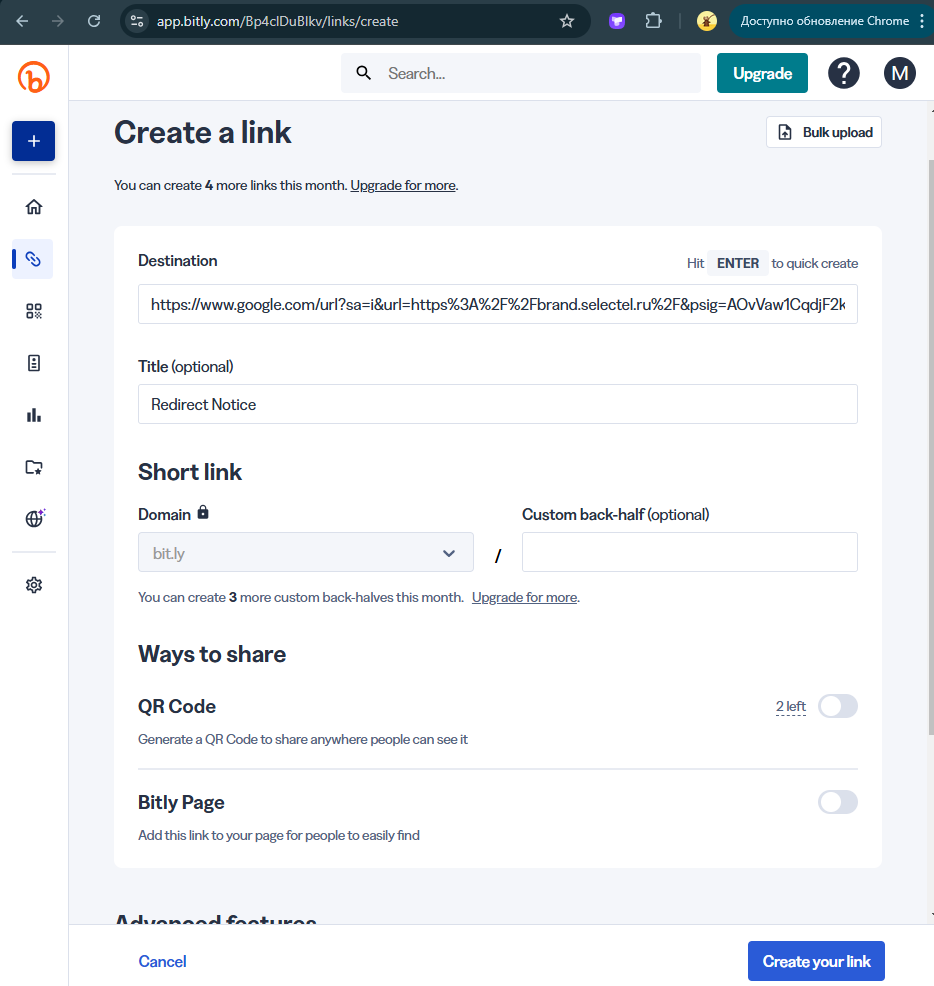Open the M profile account menu
The height and width of the screenshot is (986, 934).
pyautogui.click(x=899, y=73)
